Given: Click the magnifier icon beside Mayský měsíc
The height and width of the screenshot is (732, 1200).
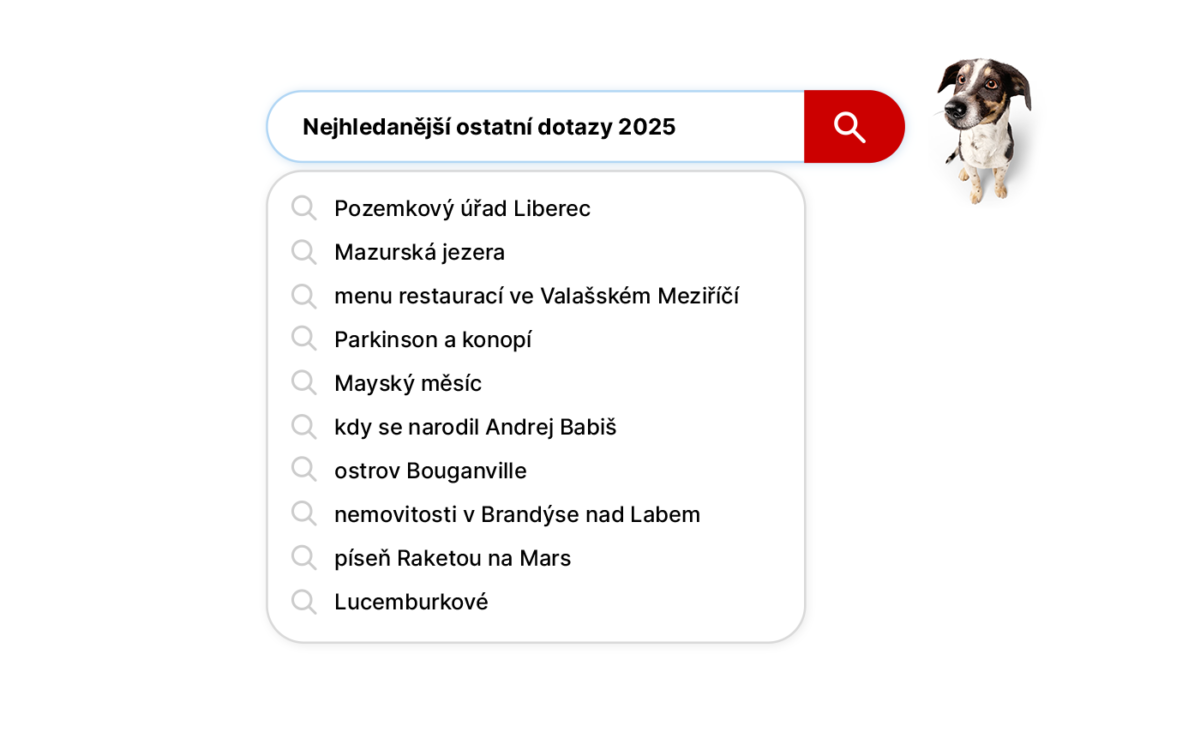Looking at the screenshot, I should 304,383.
